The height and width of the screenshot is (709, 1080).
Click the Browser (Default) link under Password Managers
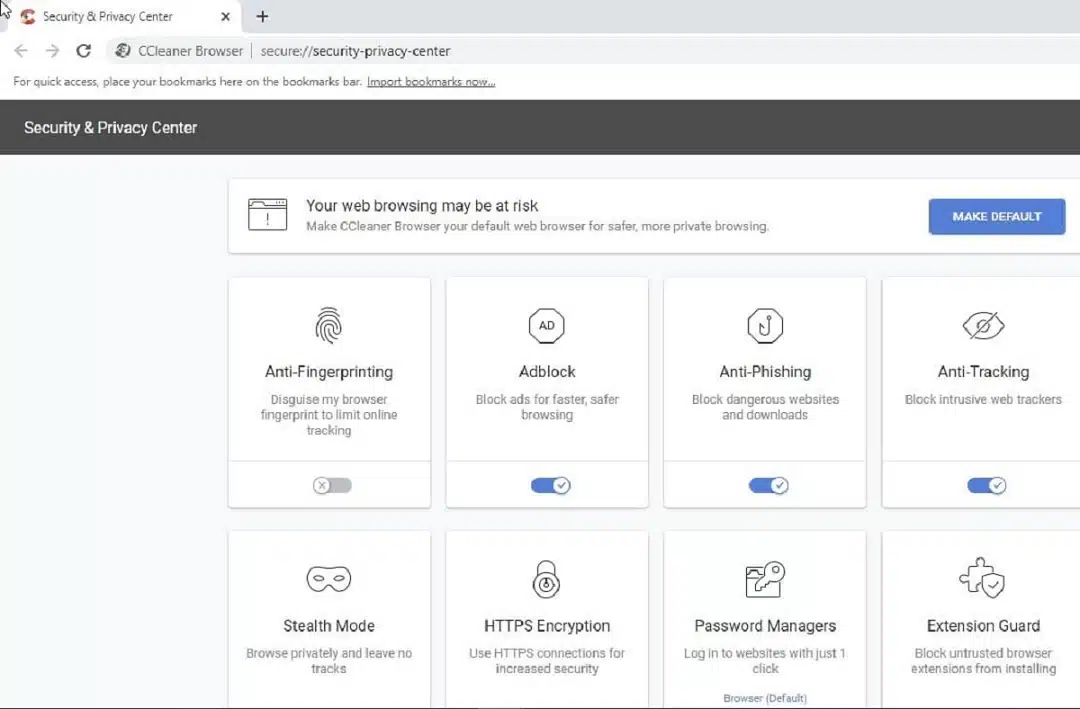click(x=765, y=698)
